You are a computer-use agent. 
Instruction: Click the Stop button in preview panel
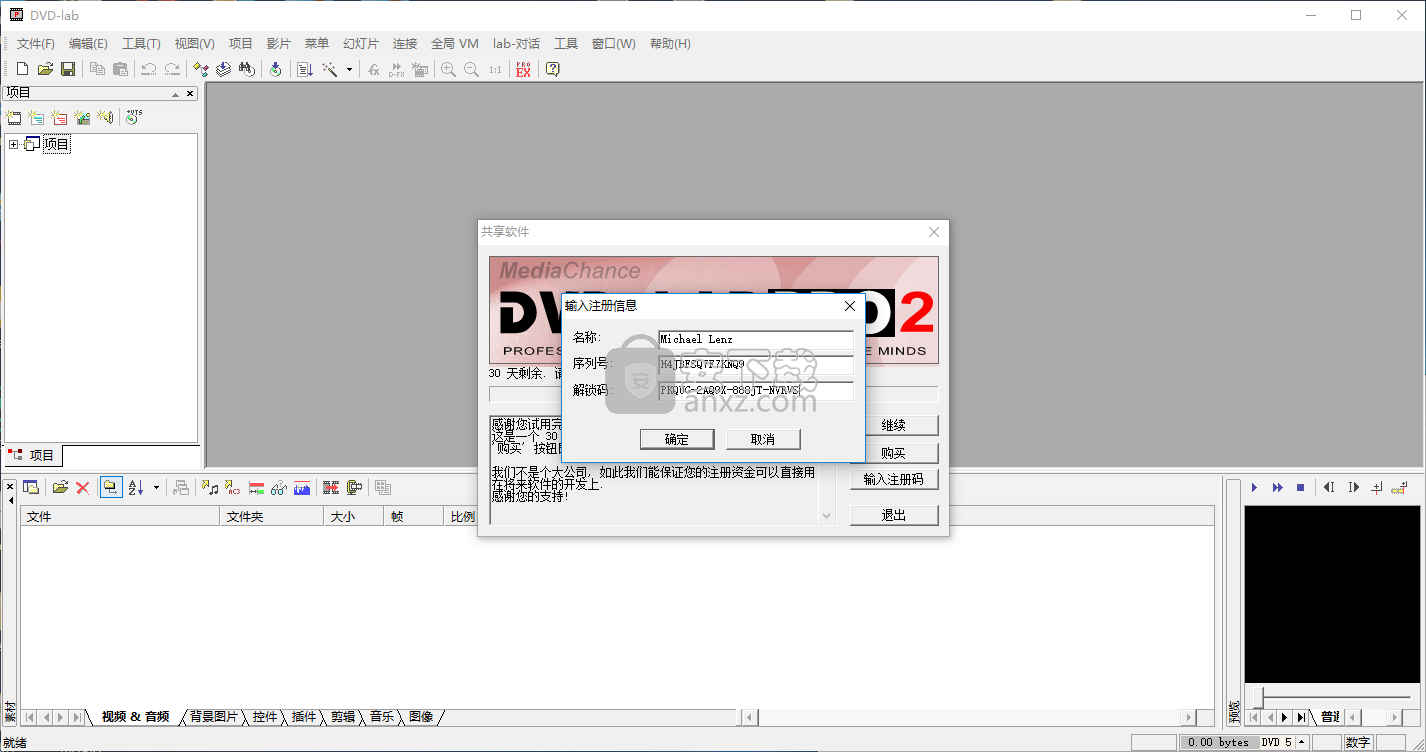[1300, 487]
